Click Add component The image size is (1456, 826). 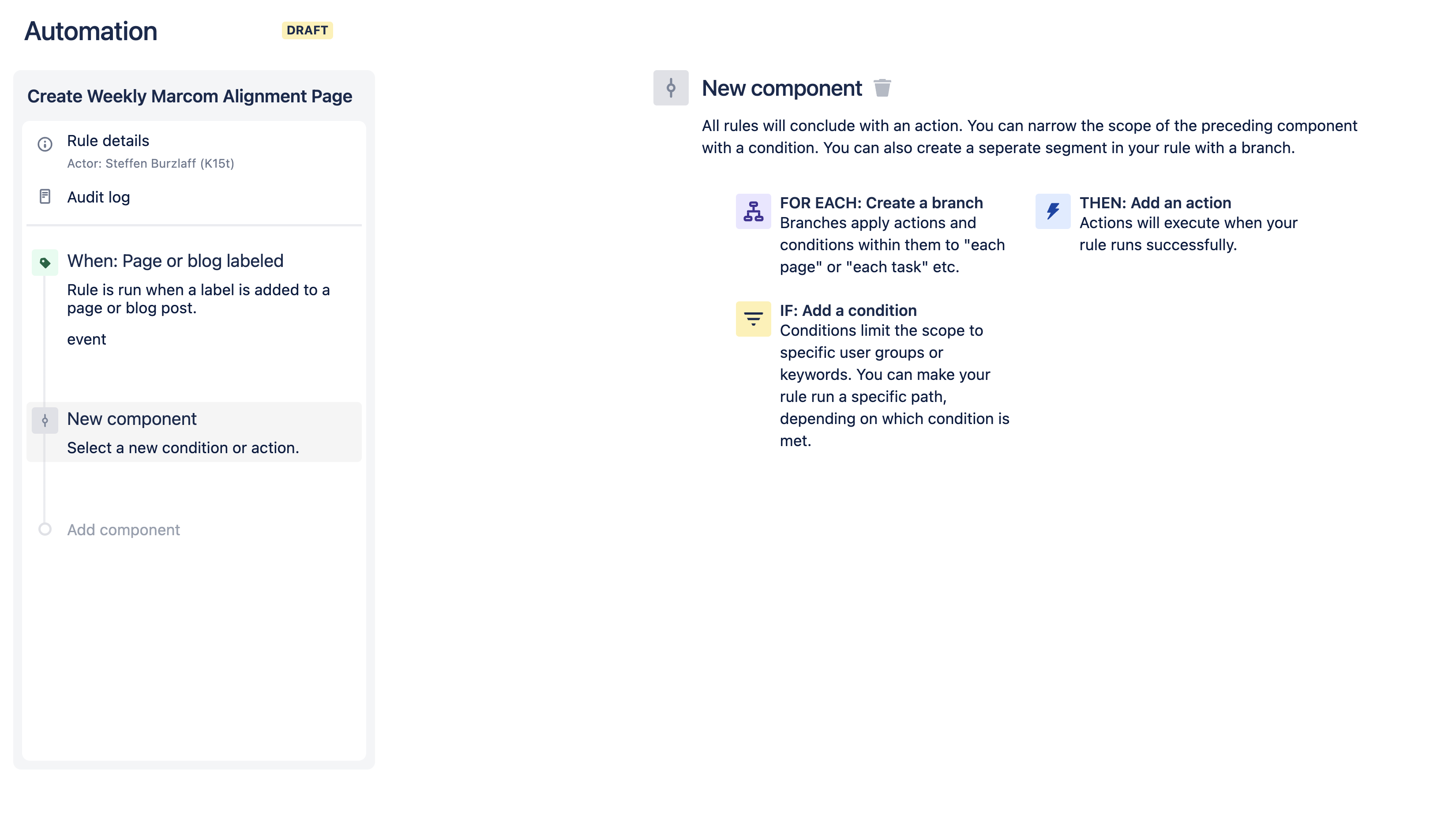[x=123, y=529]
